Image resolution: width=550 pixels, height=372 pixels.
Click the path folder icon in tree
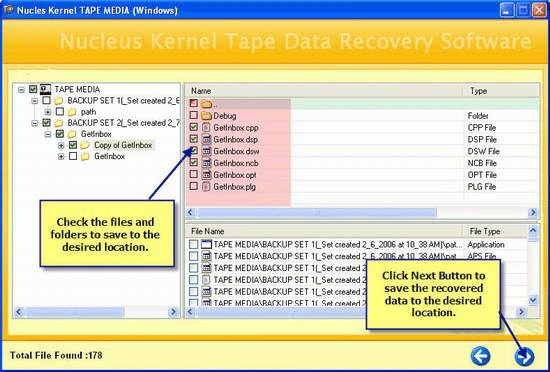tap(72, 112)
